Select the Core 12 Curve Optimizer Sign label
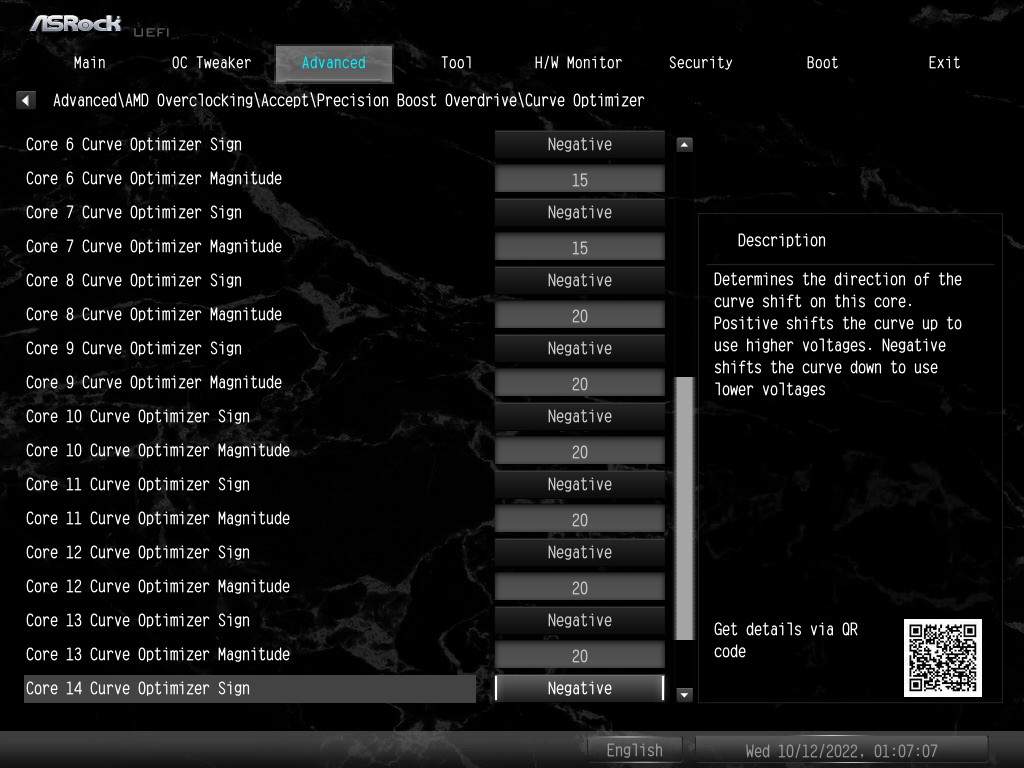Image resolution: width=1024 pixels, height=768 pixels. pyautogui.click(x=138, y=552)
